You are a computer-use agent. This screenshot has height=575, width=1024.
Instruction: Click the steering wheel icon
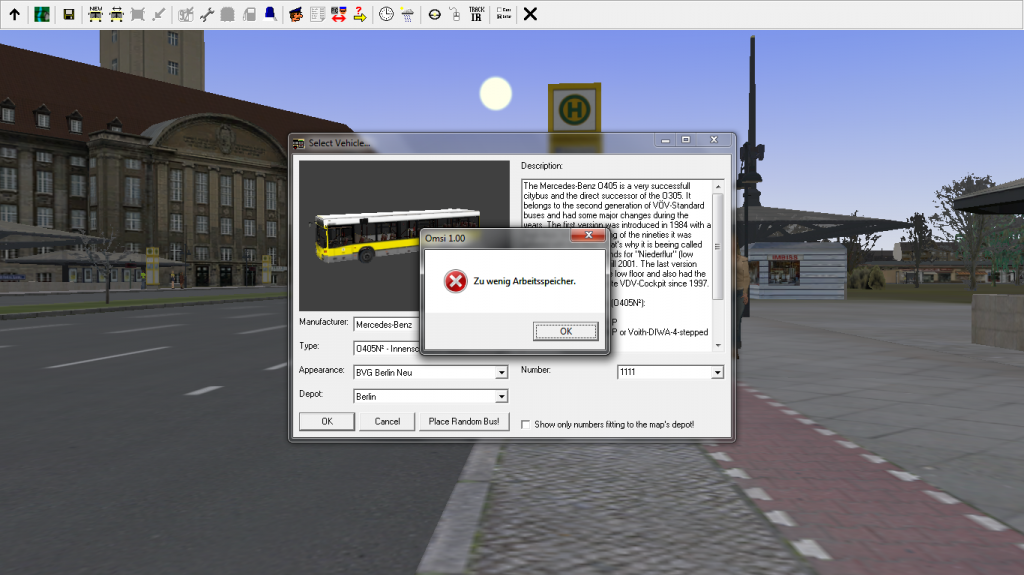(434, 14)
